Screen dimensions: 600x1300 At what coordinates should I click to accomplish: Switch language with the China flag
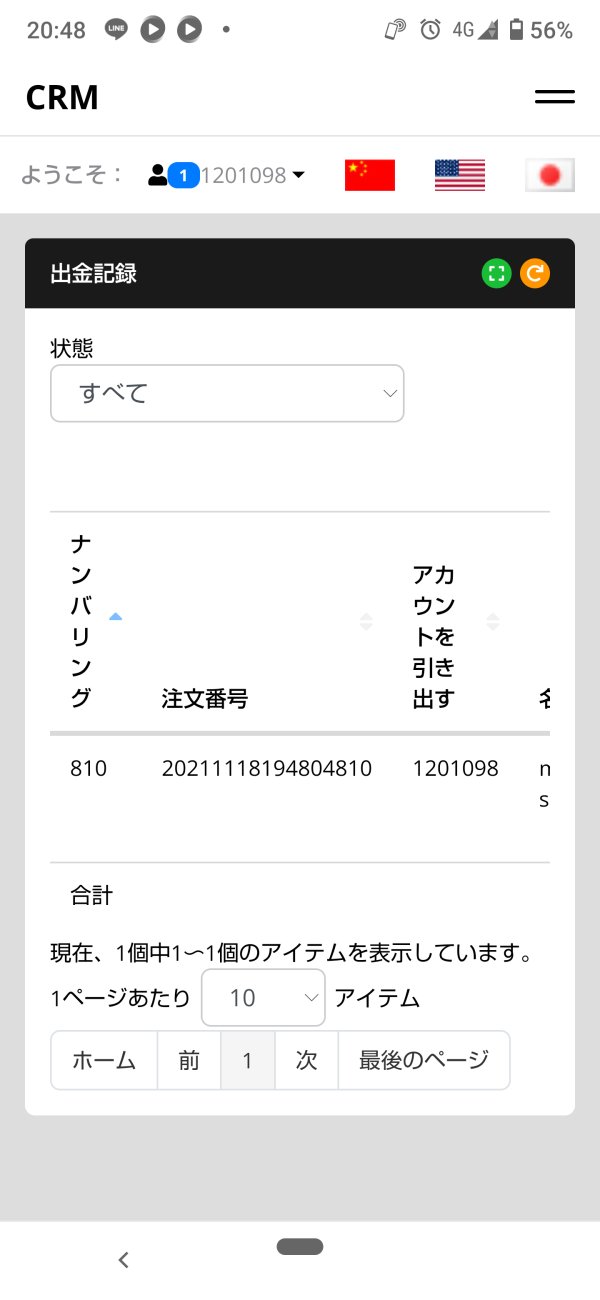370,175
